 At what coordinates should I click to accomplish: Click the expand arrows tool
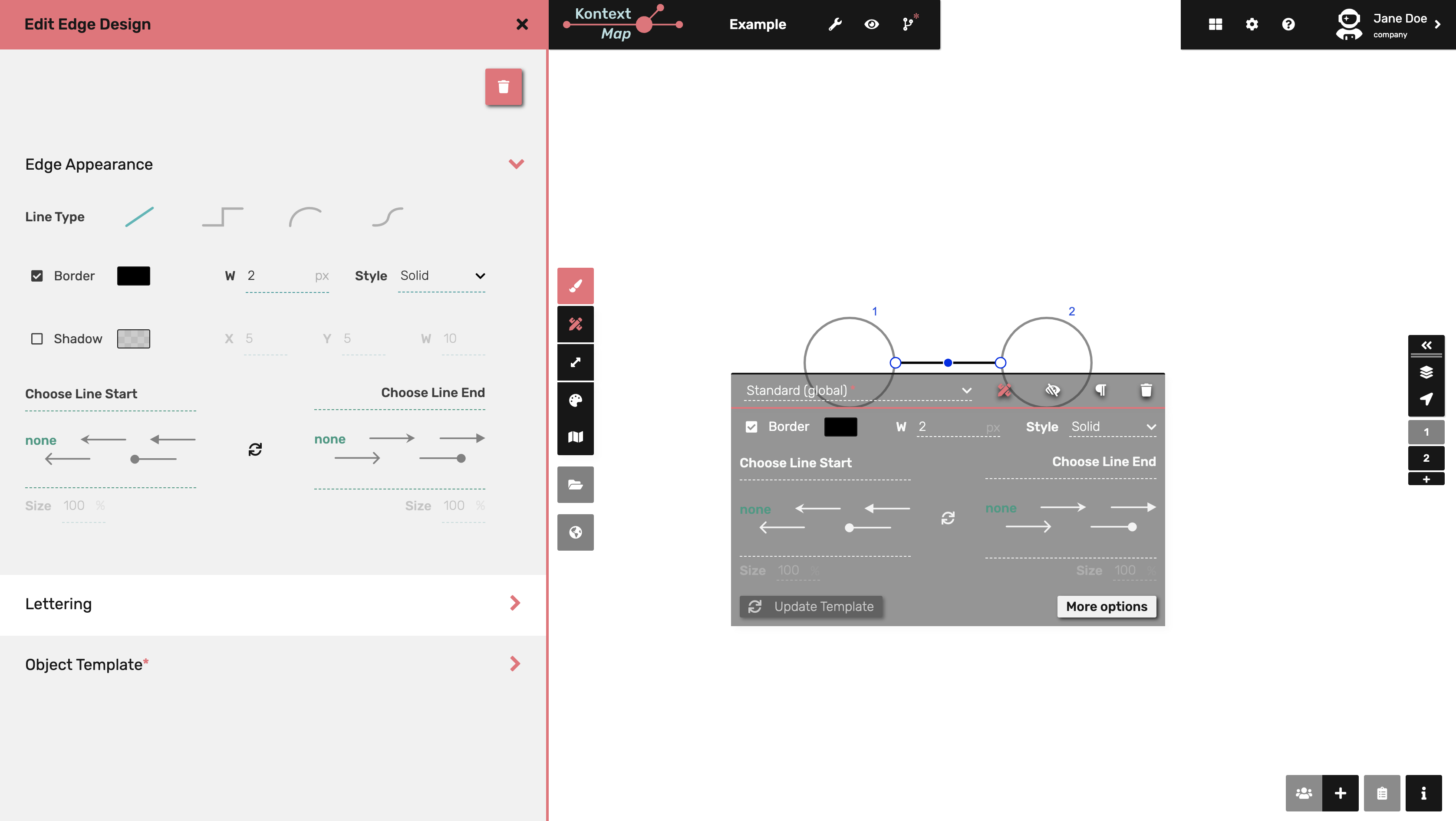pos(575,362)
